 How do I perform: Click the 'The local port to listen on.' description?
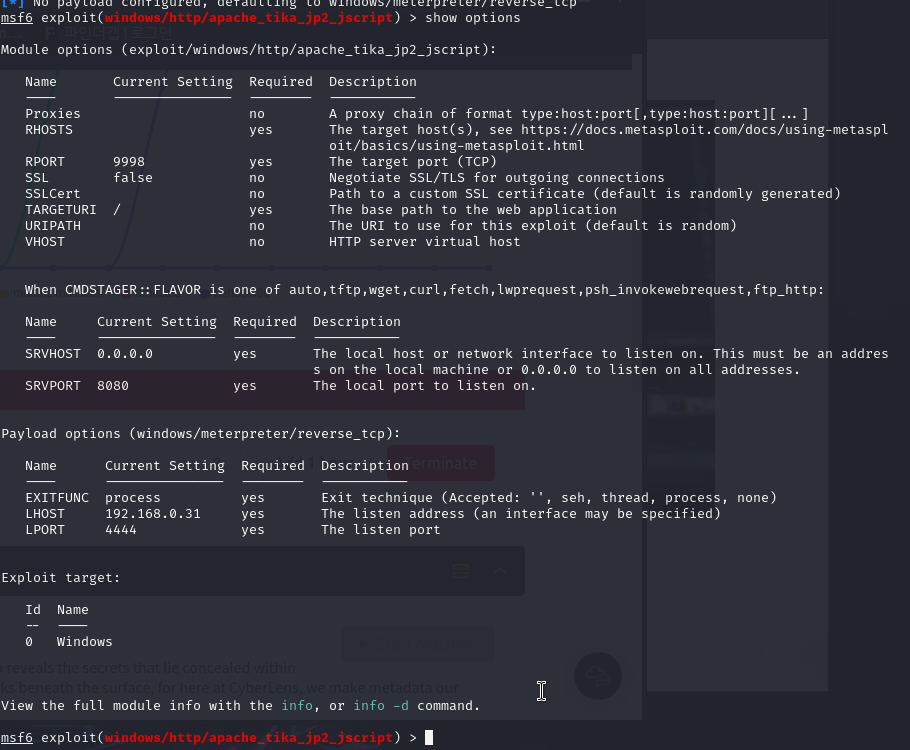pos(424,386)
